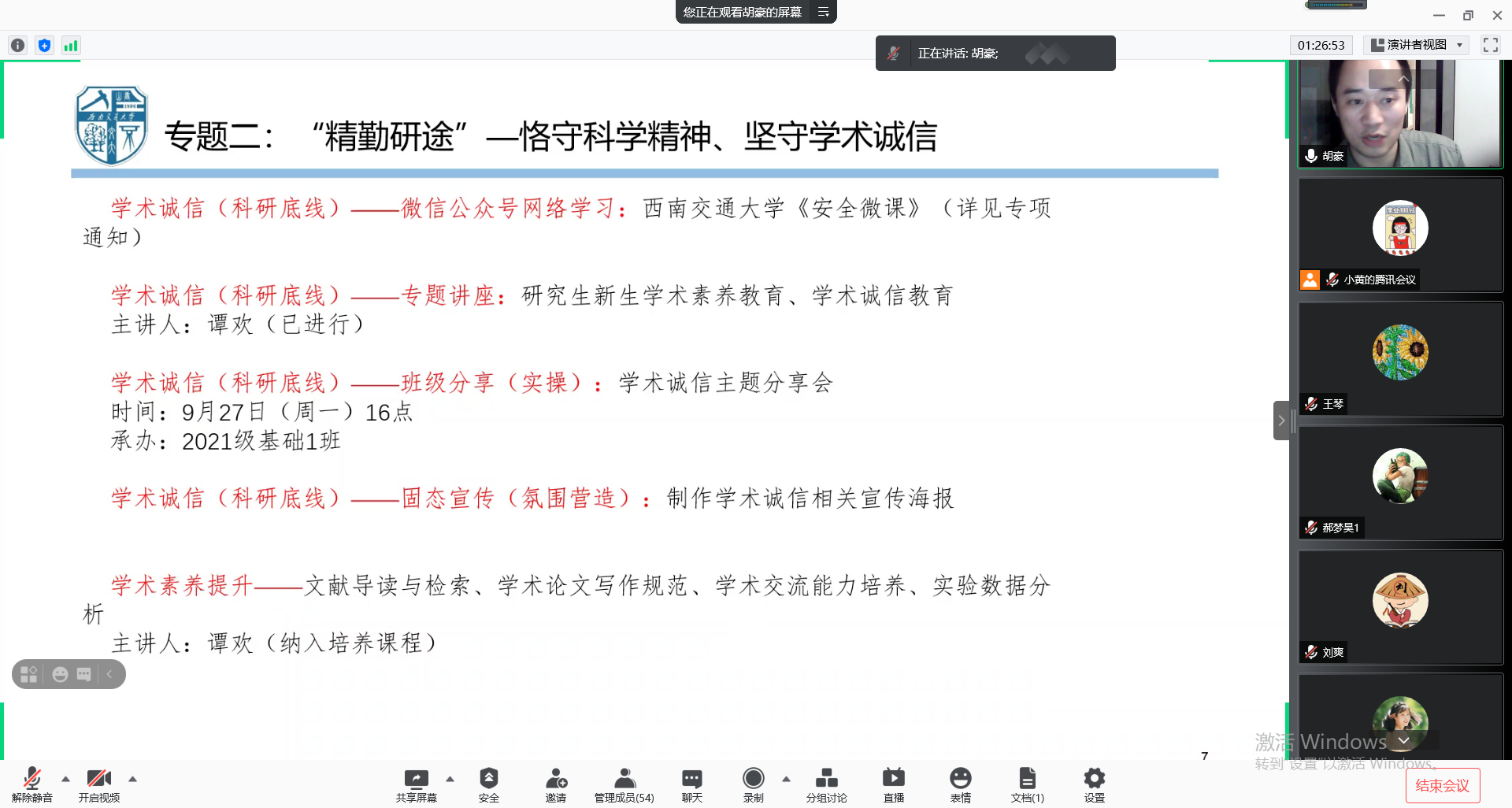This screenshot has height=808, width=1512.
Task: Click the 直播 live stream icon
Action: coord(893,784)
